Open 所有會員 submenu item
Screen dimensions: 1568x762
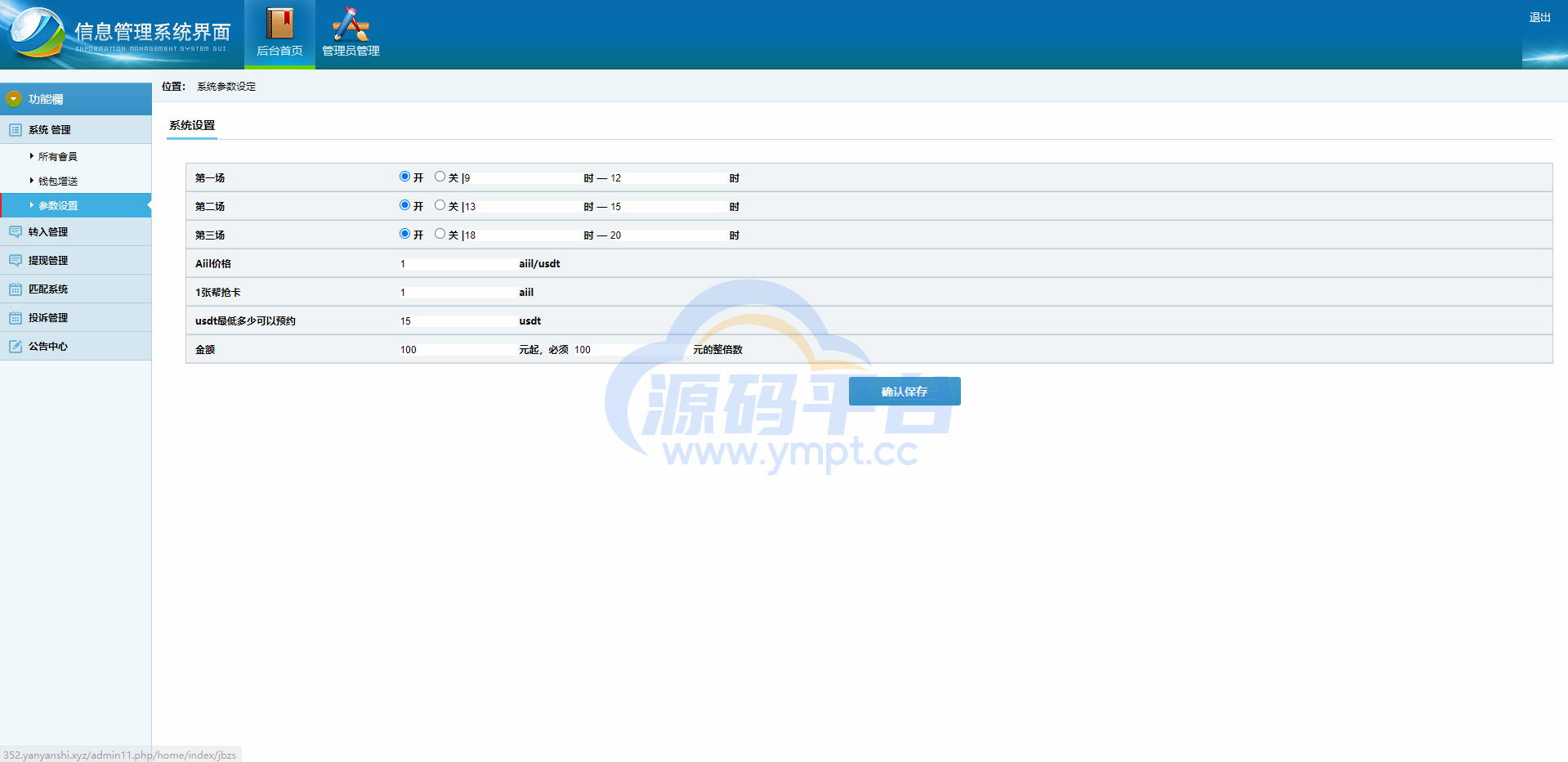(57, 157)
